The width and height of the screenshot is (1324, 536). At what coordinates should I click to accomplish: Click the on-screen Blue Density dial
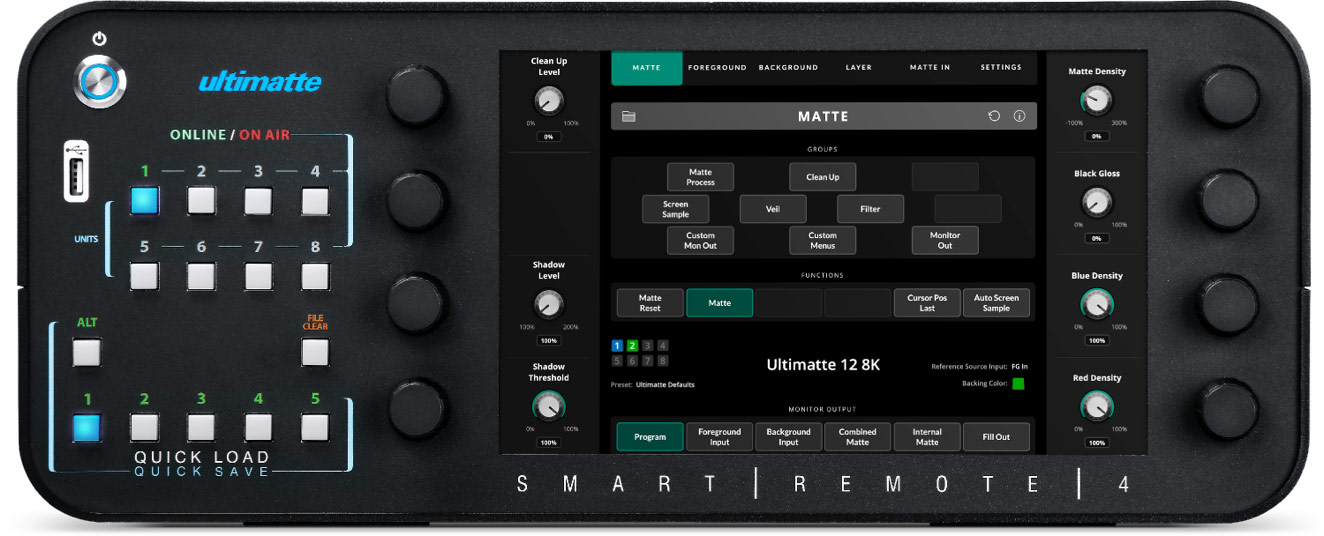[1097, 304]
